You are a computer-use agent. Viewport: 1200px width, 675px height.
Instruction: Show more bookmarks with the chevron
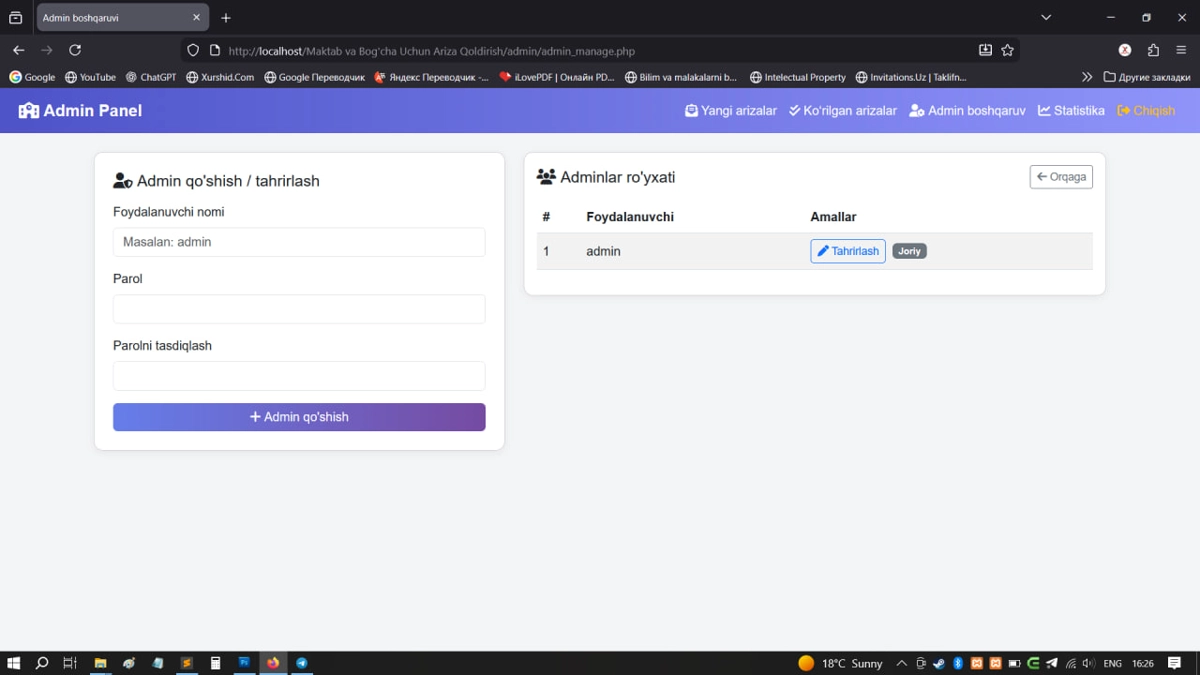tap(1087, 77)
